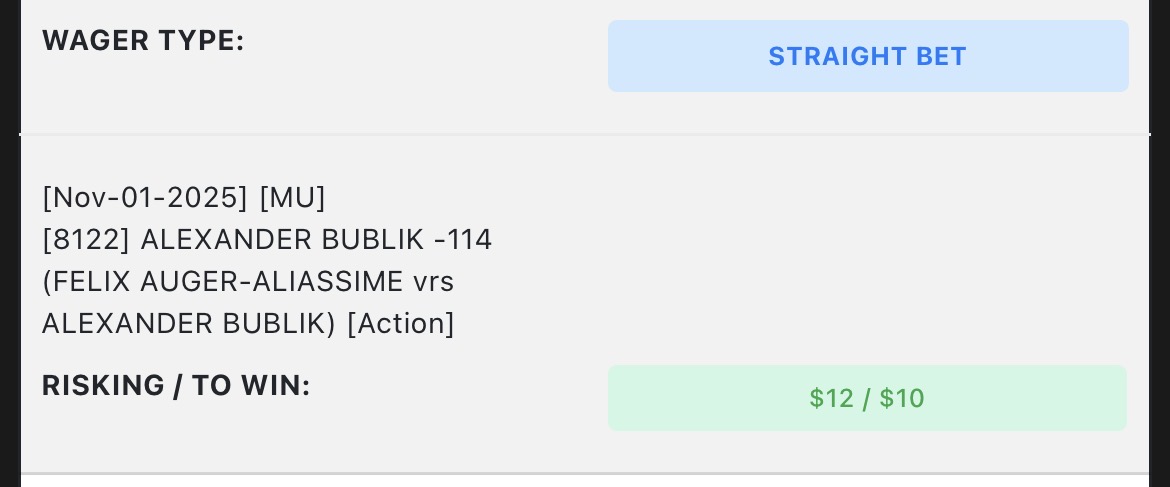Click ALEXANDER BUBLIK in the matchup's last line
The image size is (1170, 487).
(x=188, y=324)
